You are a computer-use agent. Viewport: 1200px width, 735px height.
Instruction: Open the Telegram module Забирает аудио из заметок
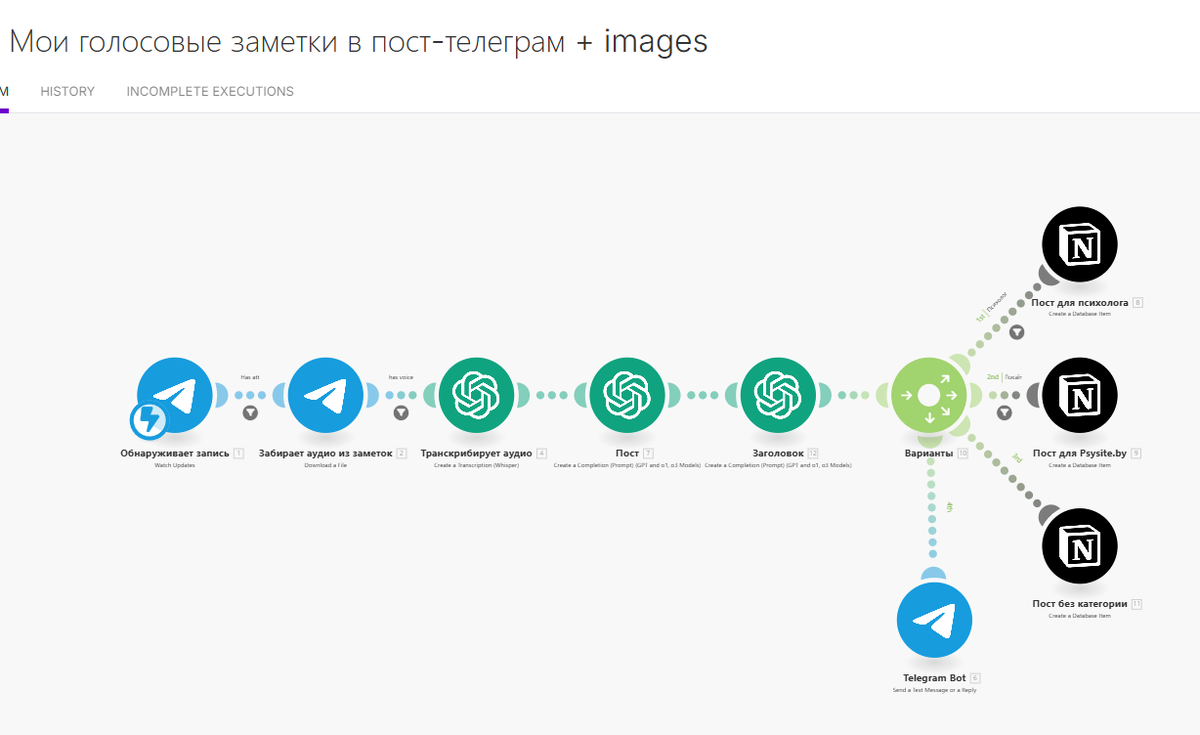pyautogui.click(x=326, y=395)
